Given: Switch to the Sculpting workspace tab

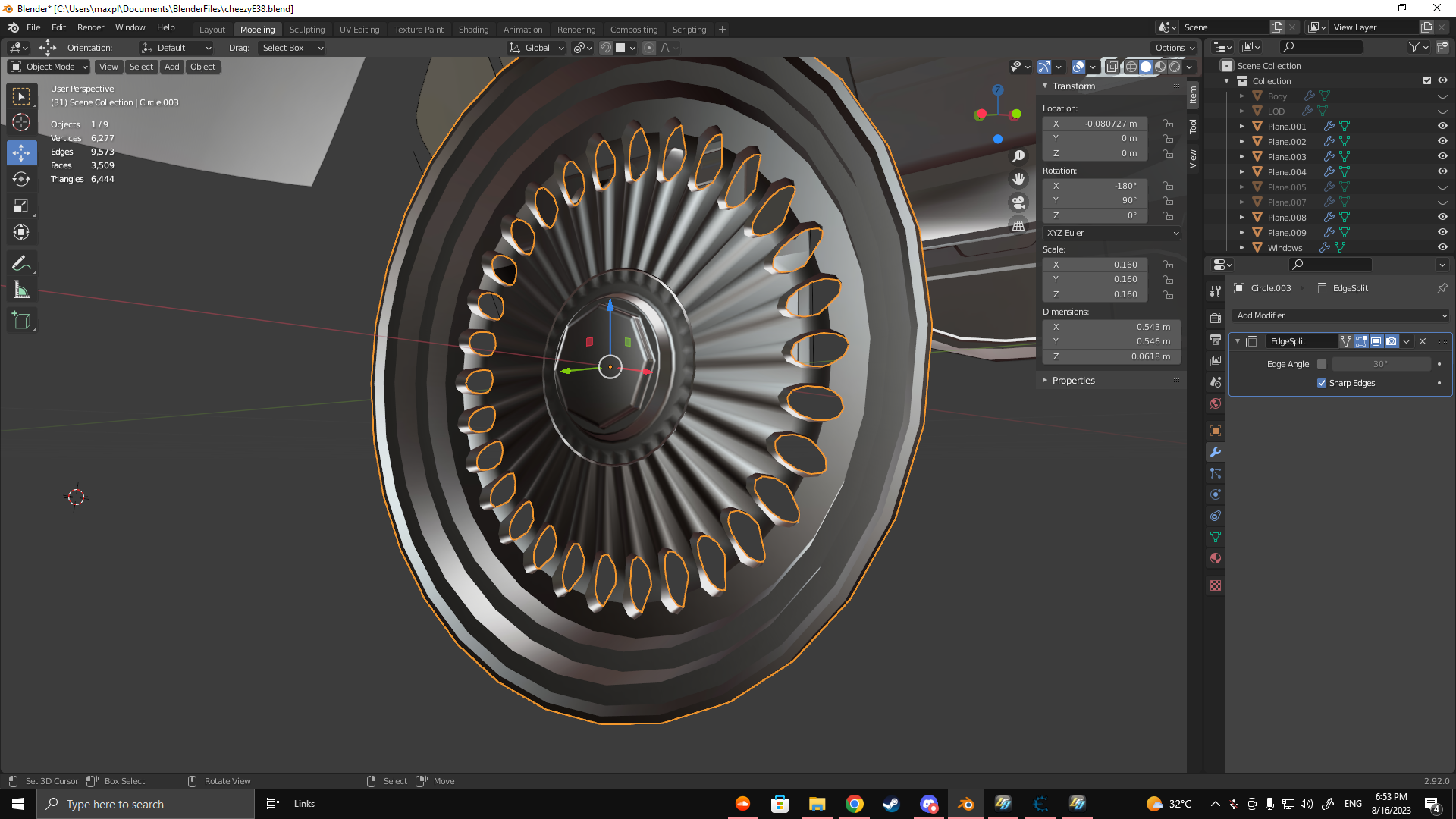Looking at the screenshot, I should 306,30.
